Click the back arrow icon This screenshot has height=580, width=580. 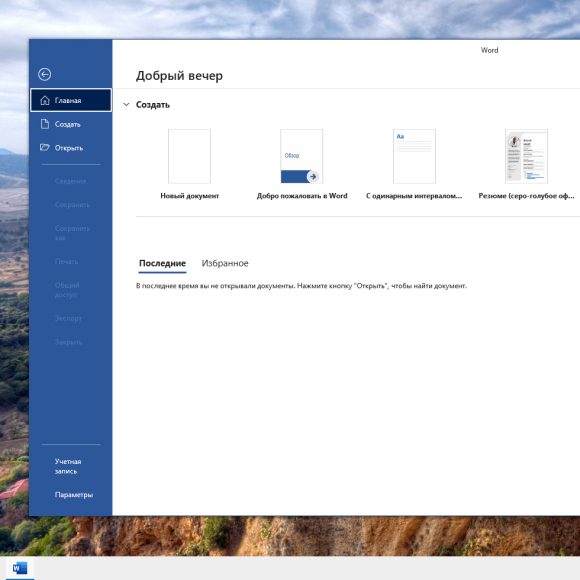(x=44, y=74)
